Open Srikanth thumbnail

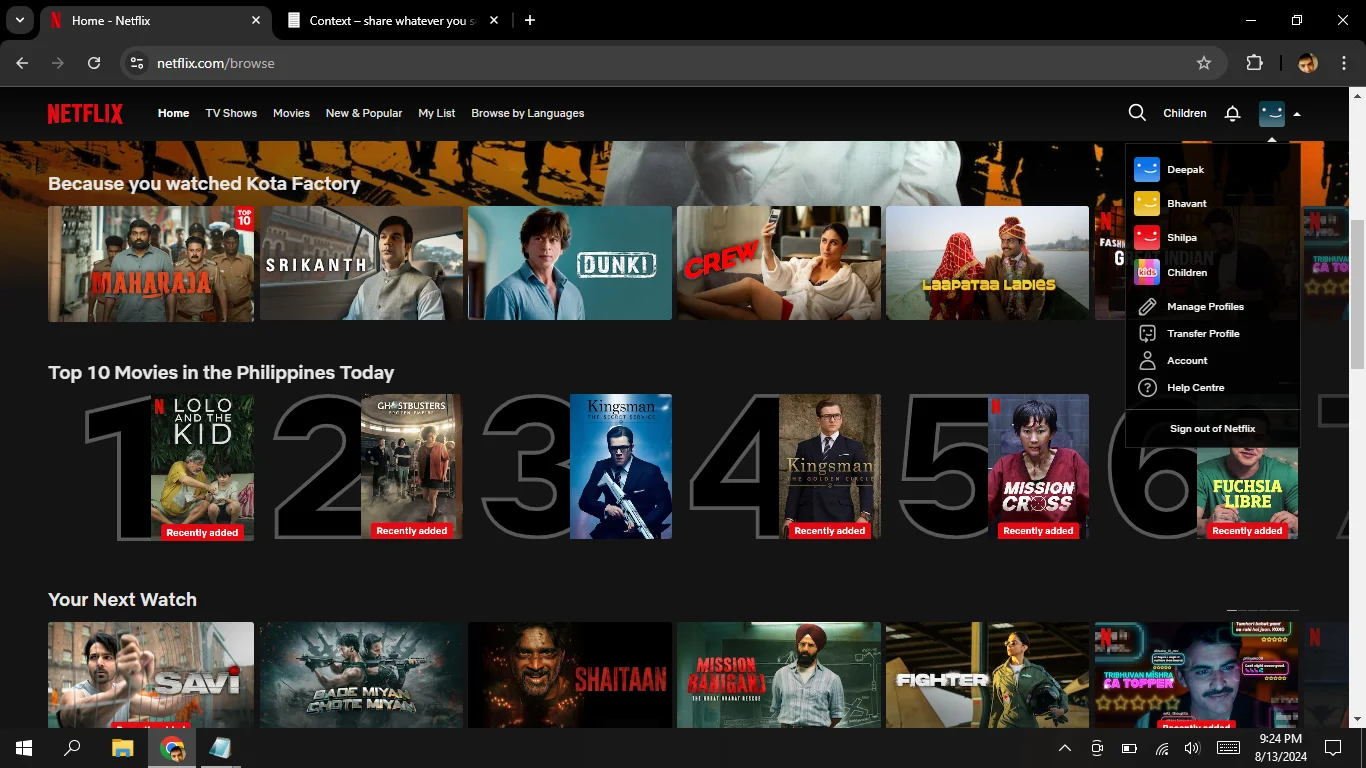tap(361, 263)
